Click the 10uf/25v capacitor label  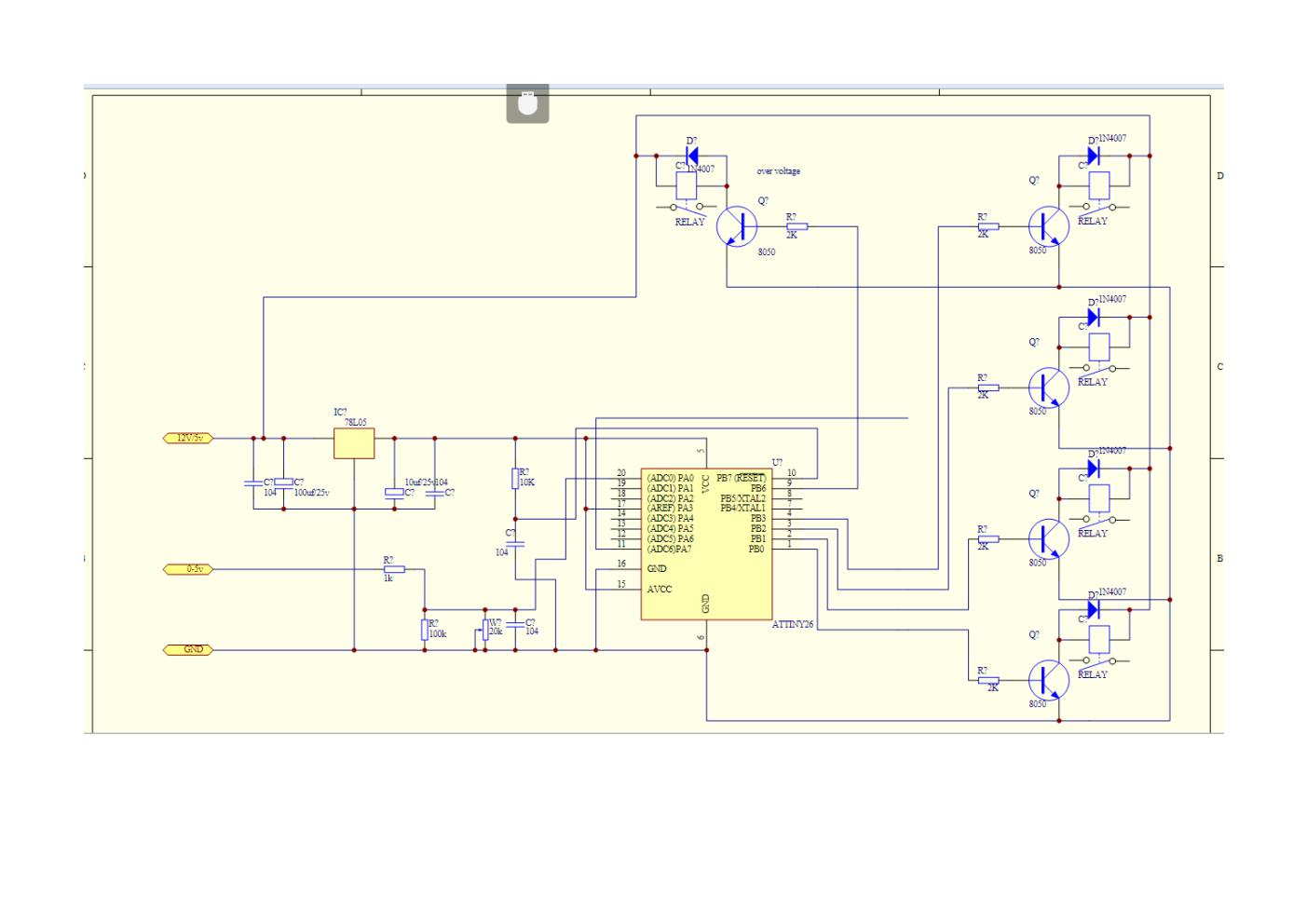pos(418,482)
